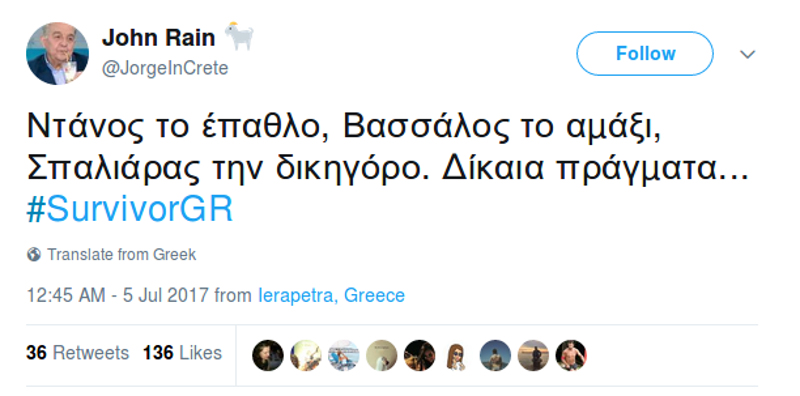The height and width of the screenshot is (396, 800).
Task: Open the third liker avatar with boat scene
Action: (x=343, y=355)
